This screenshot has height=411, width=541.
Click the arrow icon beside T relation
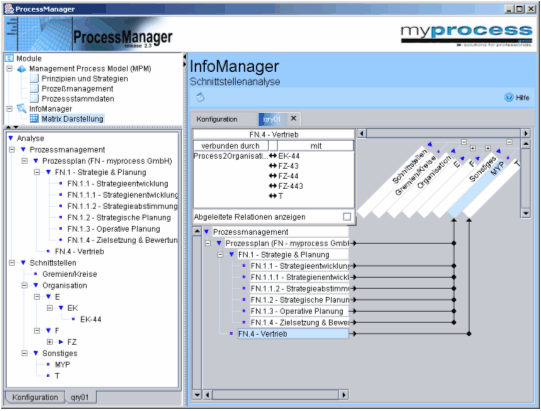point(273,196)
